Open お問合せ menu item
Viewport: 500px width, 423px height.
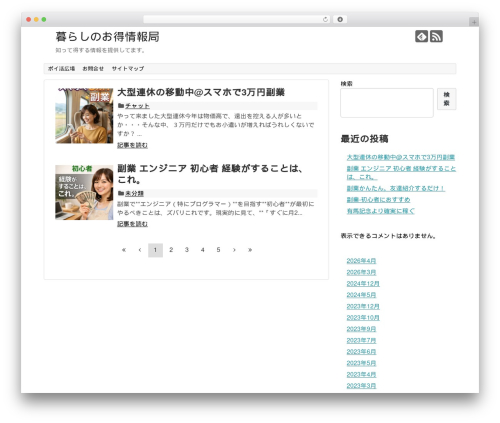point(93,68)
